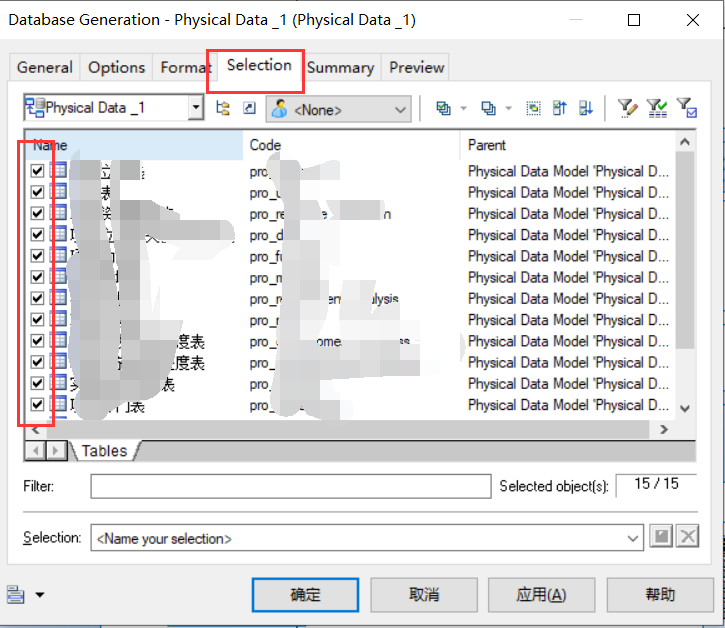Click the 应用(A) apply button
The image size is (725, 628).
pyautogui.click(x=541, y=595)
